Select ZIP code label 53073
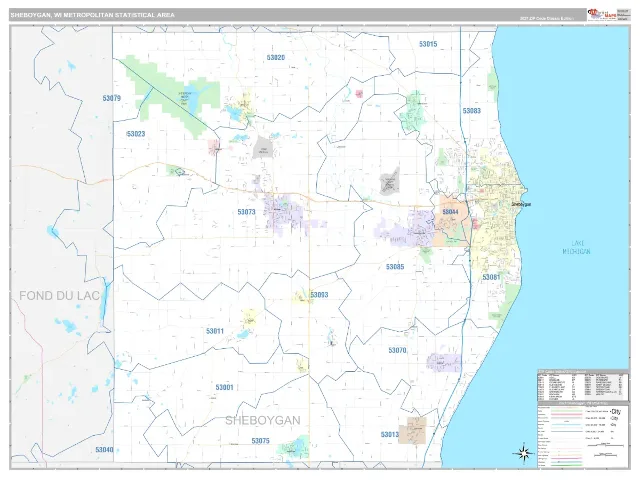The height and width of the screenshot is (480, 640). pyautogui.click(x=247, y=212)
